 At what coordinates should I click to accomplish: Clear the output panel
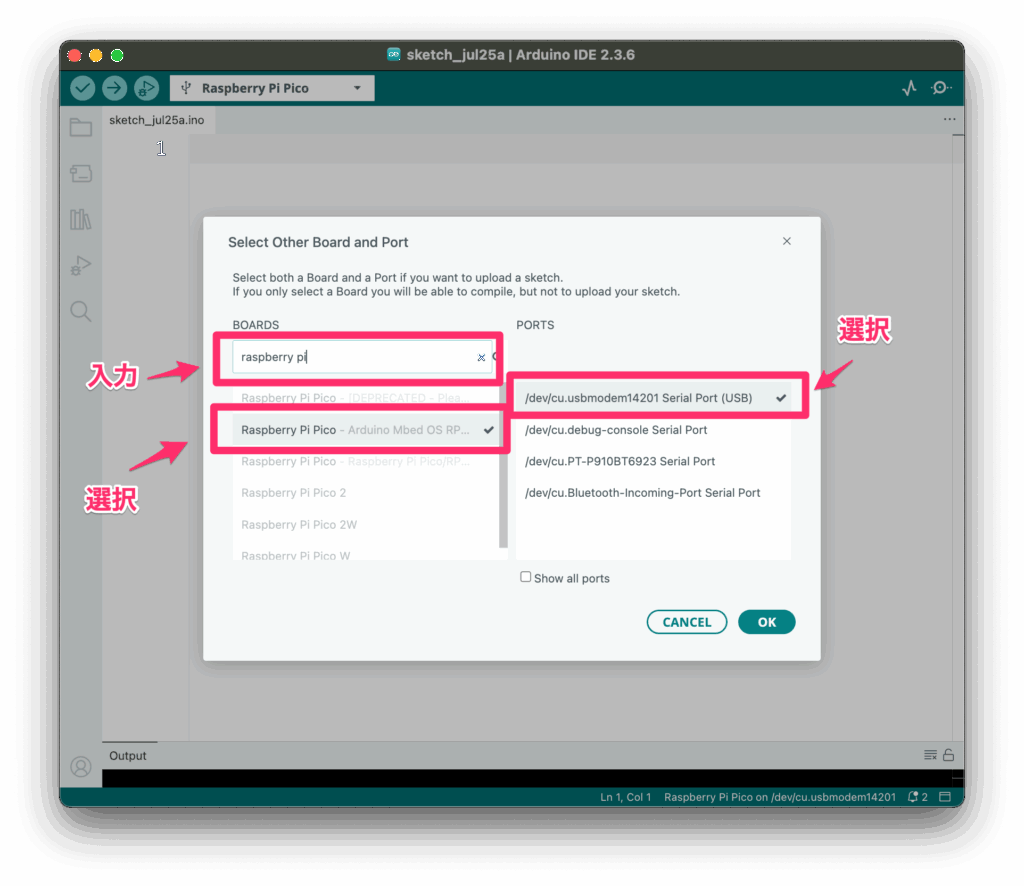point(930,755)
